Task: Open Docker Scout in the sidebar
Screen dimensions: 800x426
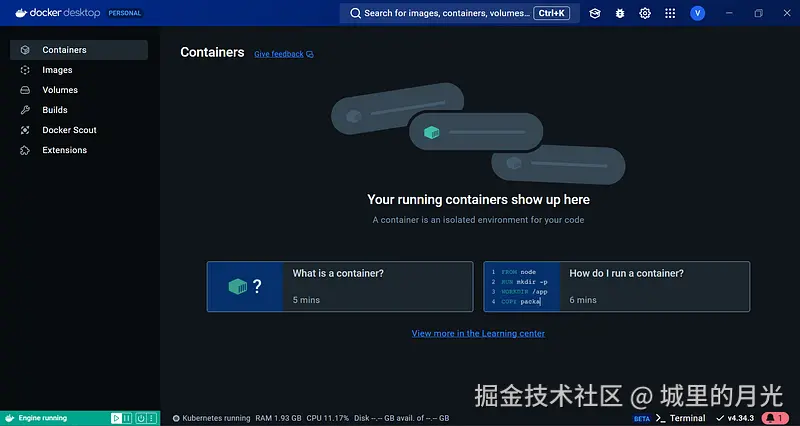Action: pos(79,130)
